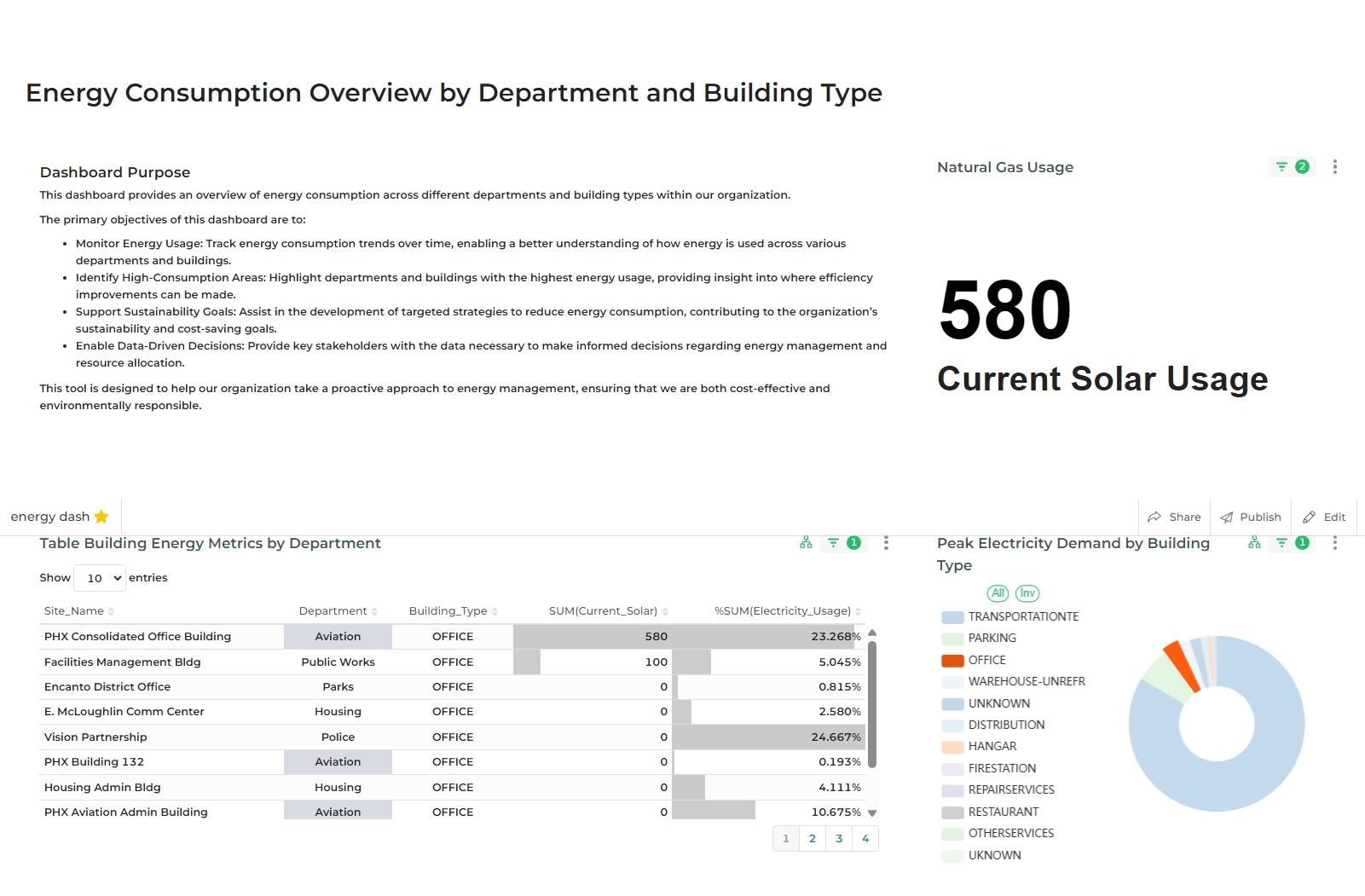
Task: Open the Table chart three-dot menu
Action: [x=887, y=543]
